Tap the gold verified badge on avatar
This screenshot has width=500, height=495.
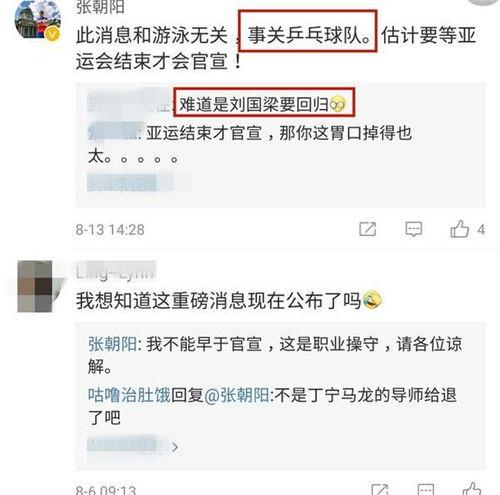pyautogui.click(x=53, y=34)
